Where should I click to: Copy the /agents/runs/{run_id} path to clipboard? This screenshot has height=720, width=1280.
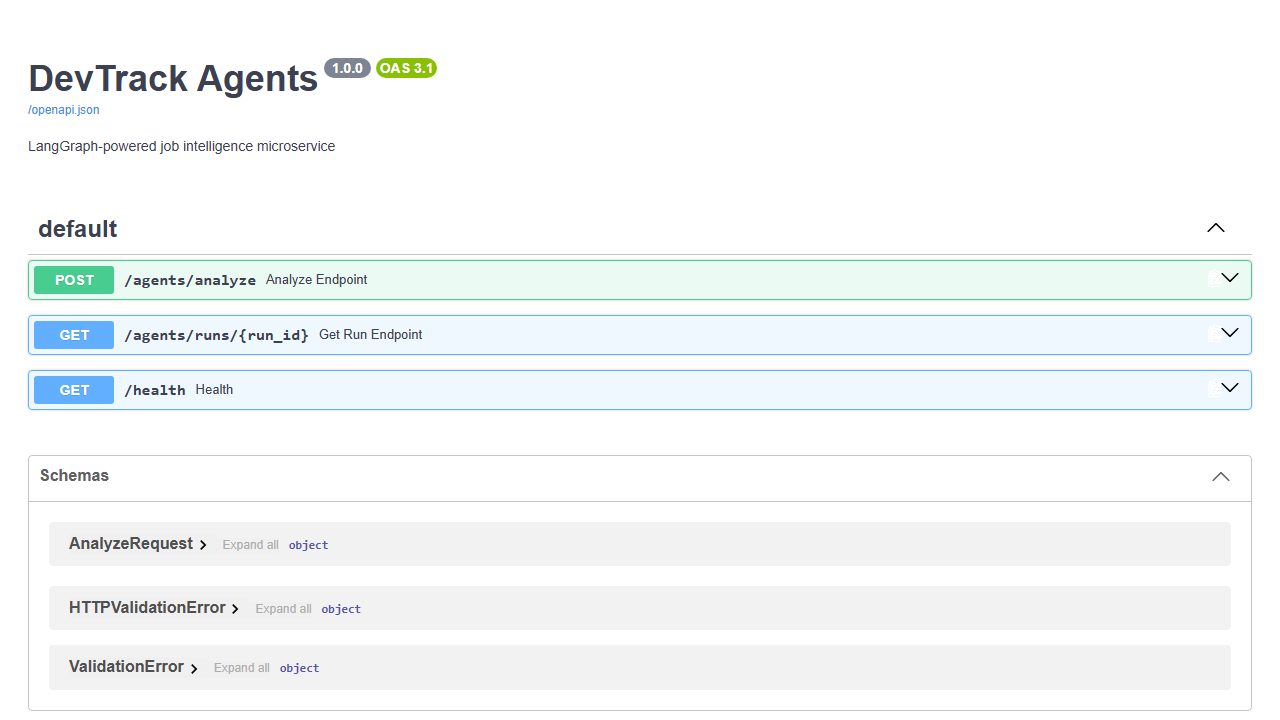(x=1213, y=334)
